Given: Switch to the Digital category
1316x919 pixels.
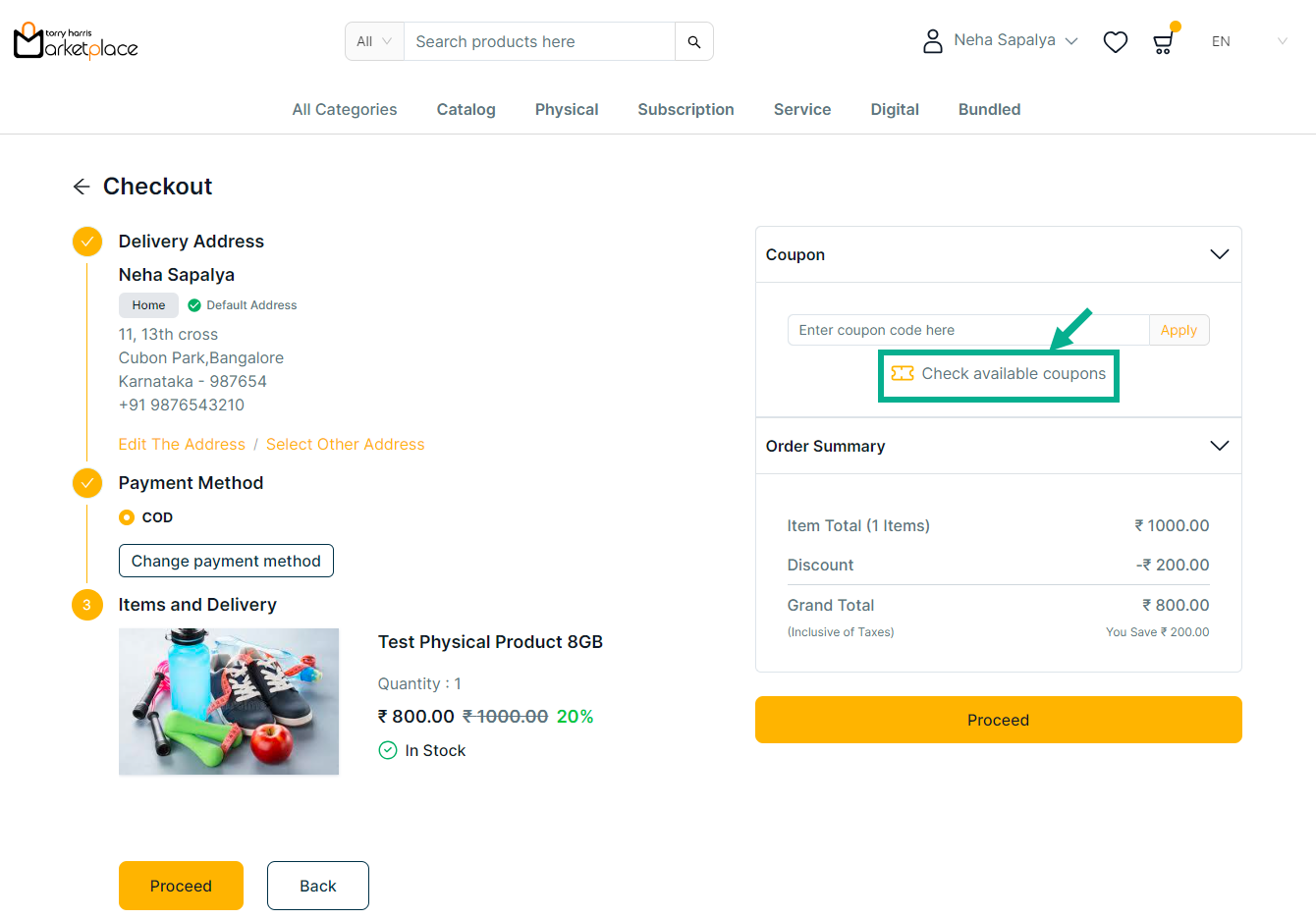Looking at the screenshot, I should (x=894, y=110).
